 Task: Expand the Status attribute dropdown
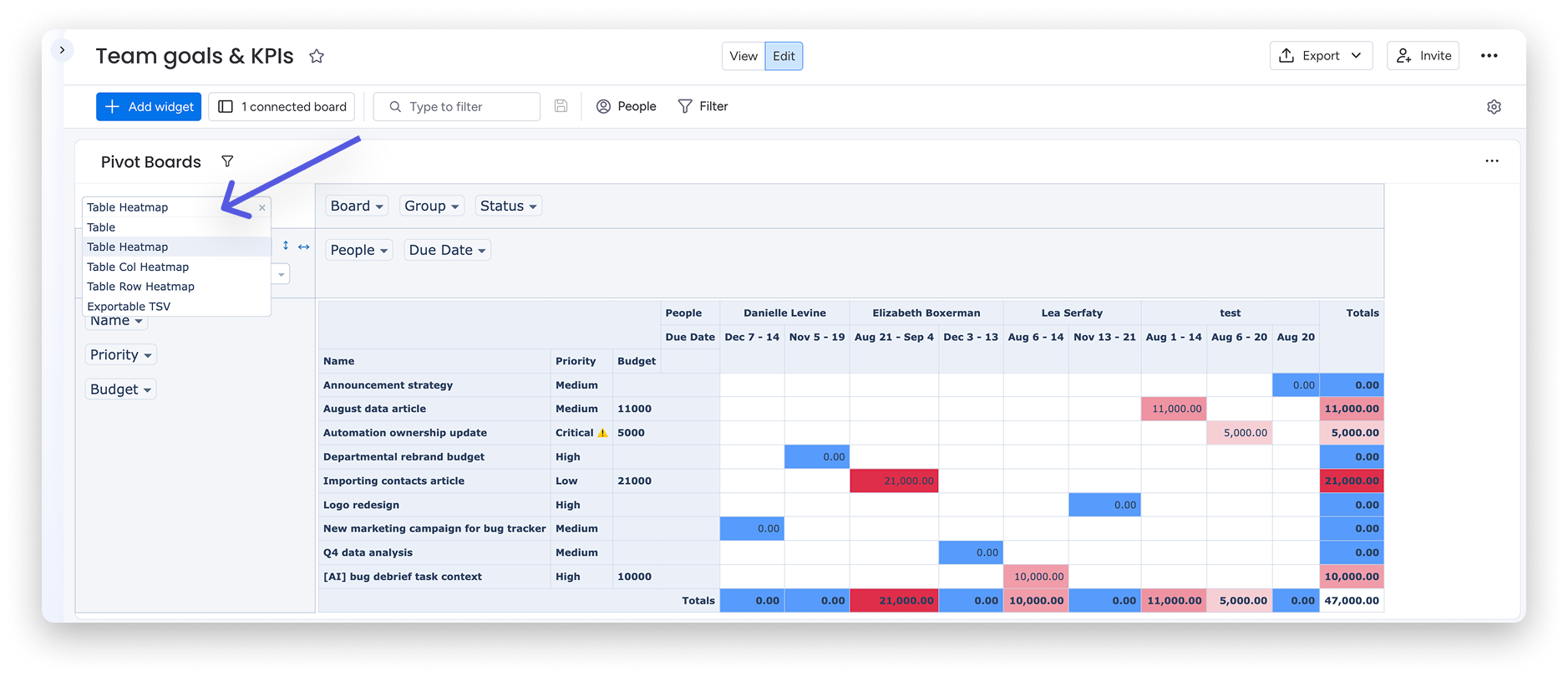coord(508,206)
